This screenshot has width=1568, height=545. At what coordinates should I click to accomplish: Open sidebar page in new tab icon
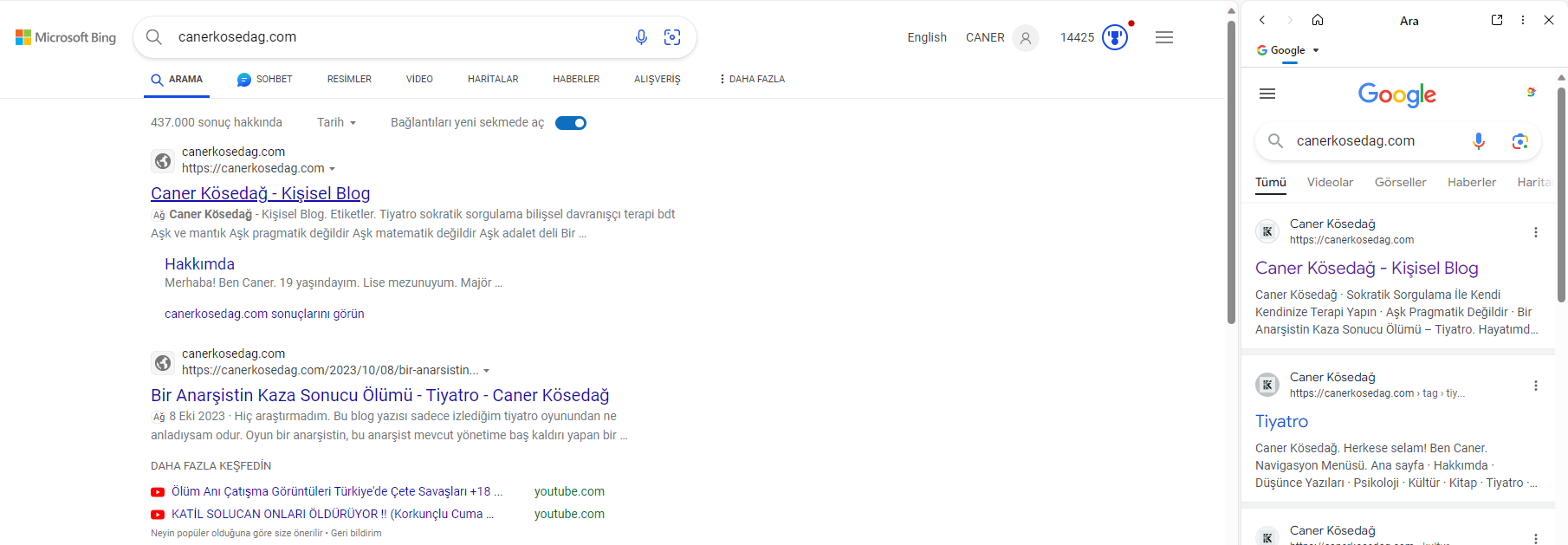[x=1497, y=20]
